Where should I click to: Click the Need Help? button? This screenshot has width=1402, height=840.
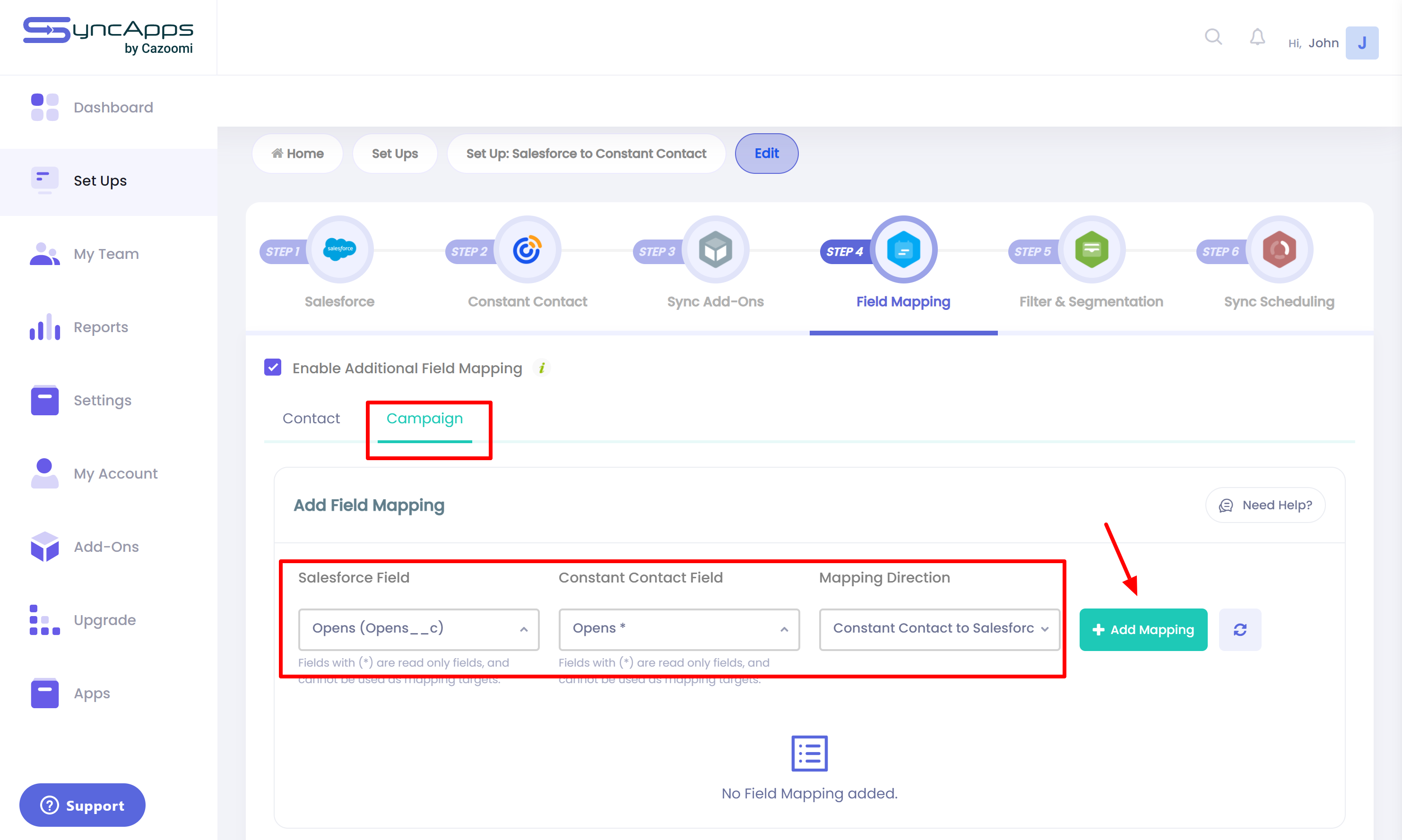(1265, 505)
